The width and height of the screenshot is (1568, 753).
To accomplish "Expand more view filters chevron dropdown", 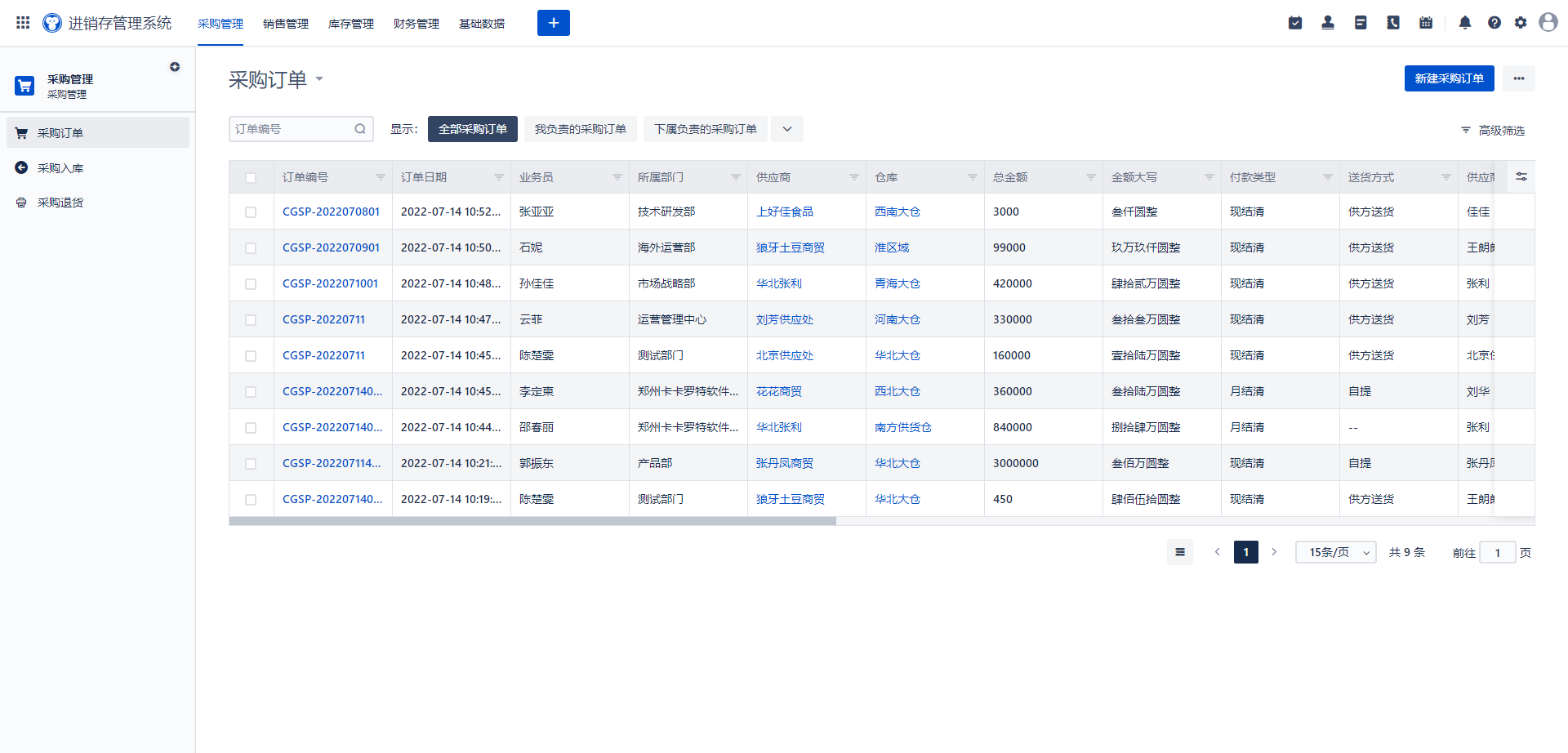I will pos(787,129).
